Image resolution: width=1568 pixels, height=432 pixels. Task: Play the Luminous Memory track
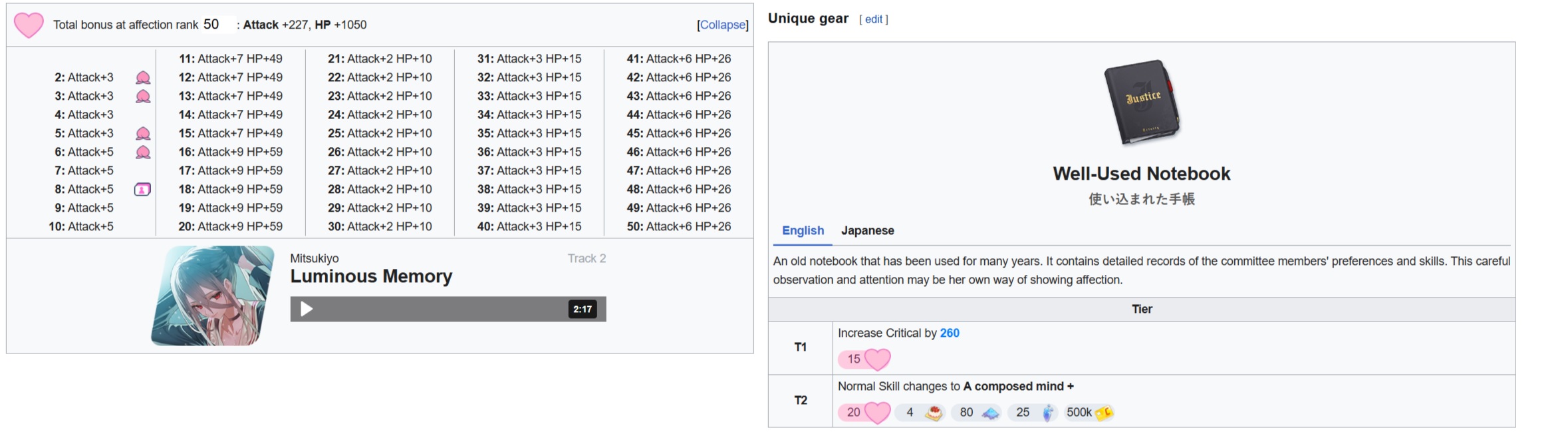(306, 309)
